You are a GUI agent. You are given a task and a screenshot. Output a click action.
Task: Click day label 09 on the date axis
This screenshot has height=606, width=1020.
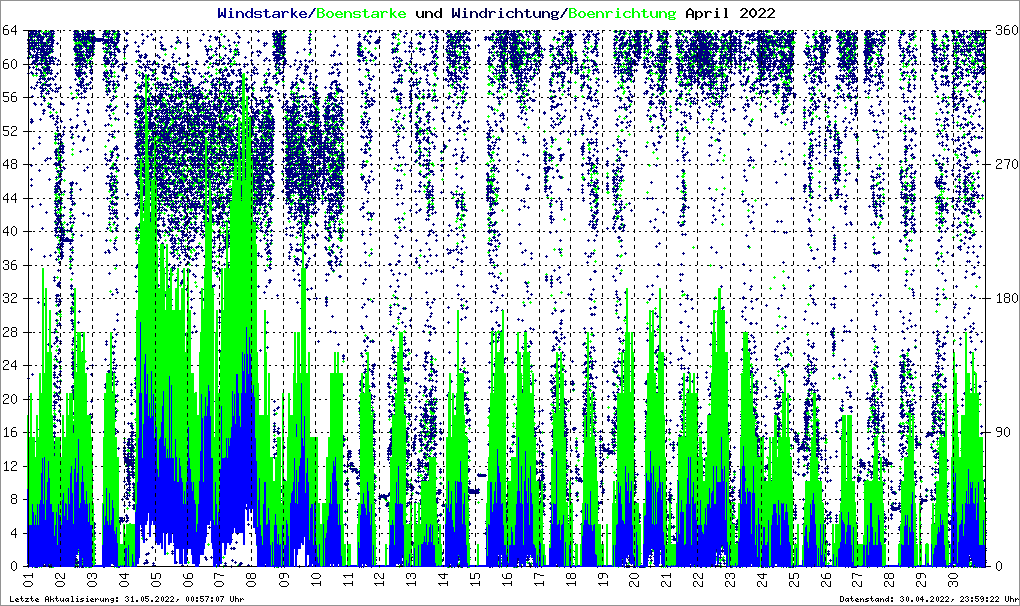click(283, 577)
